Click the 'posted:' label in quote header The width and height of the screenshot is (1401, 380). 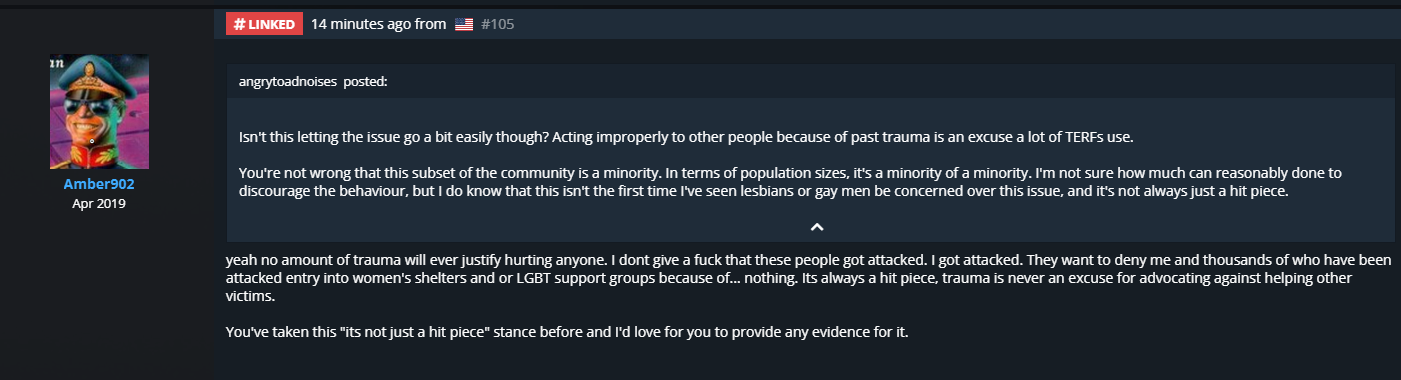[x=365, y=82]
